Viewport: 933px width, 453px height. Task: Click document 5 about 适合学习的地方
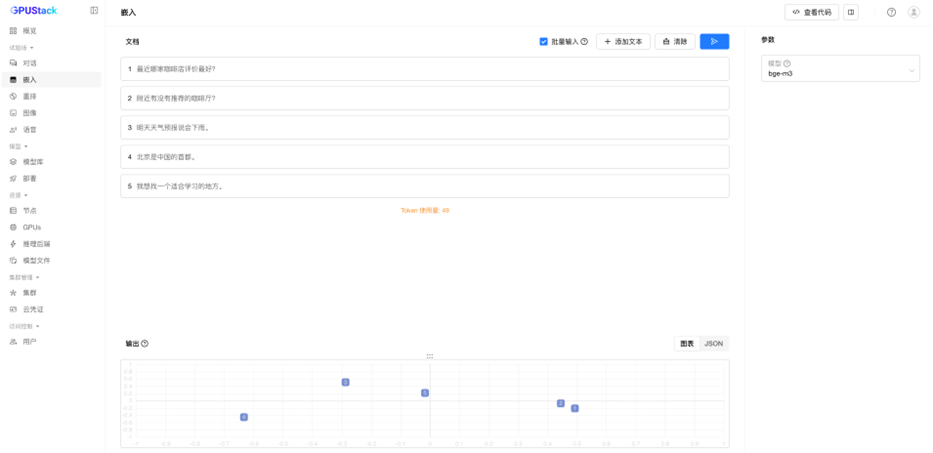pyautogui.click(x=425, y=186)
